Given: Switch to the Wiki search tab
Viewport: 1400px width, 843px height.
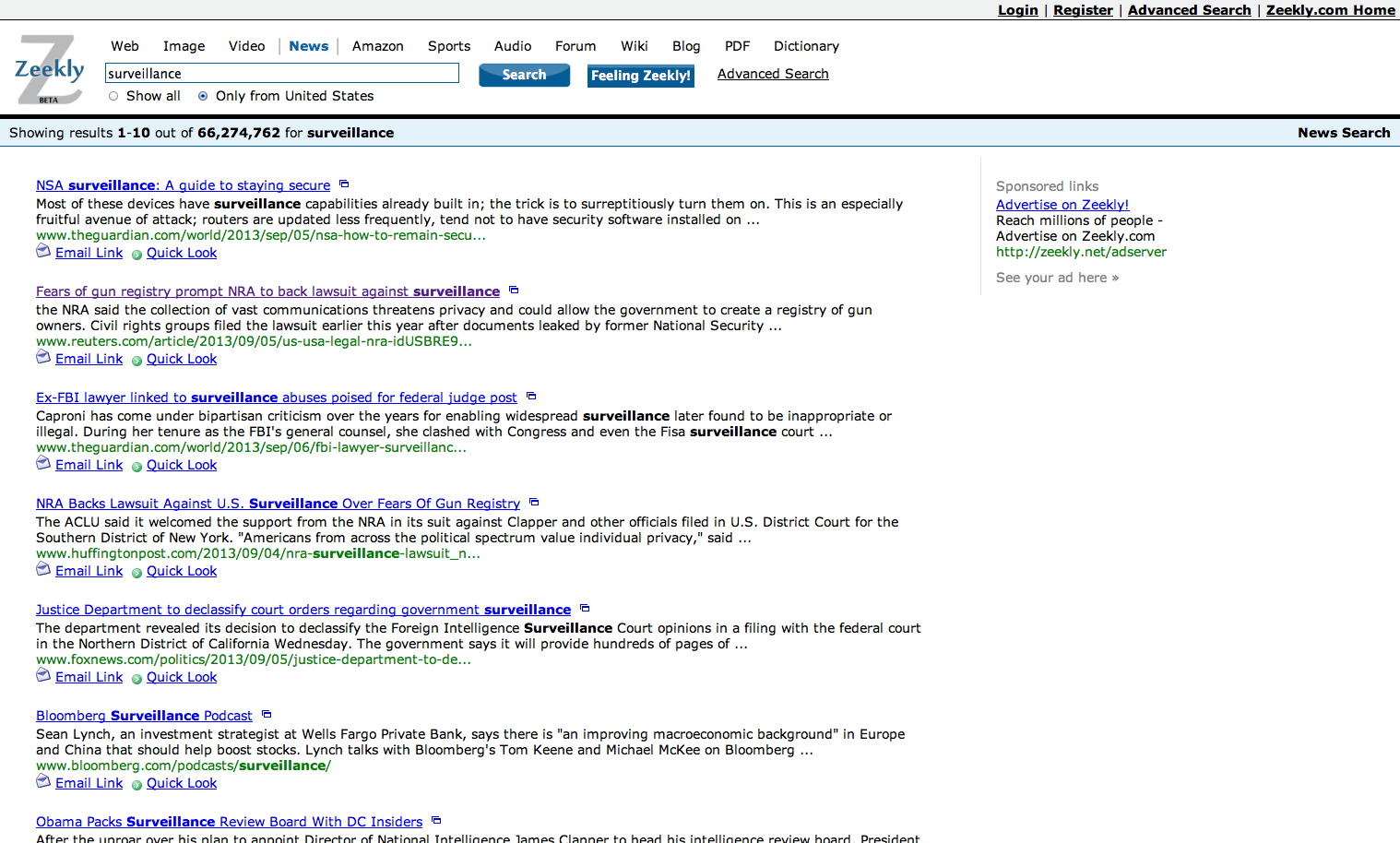Looking at the screenshot, I should pos(634,46).
